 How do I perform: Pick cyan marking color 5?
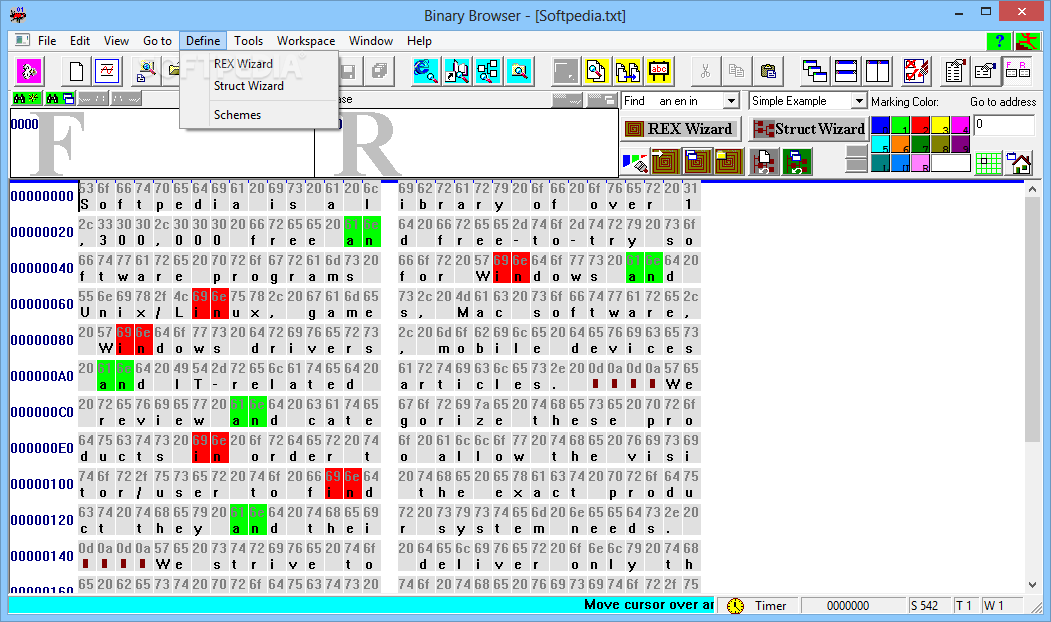tap(880, 144)
